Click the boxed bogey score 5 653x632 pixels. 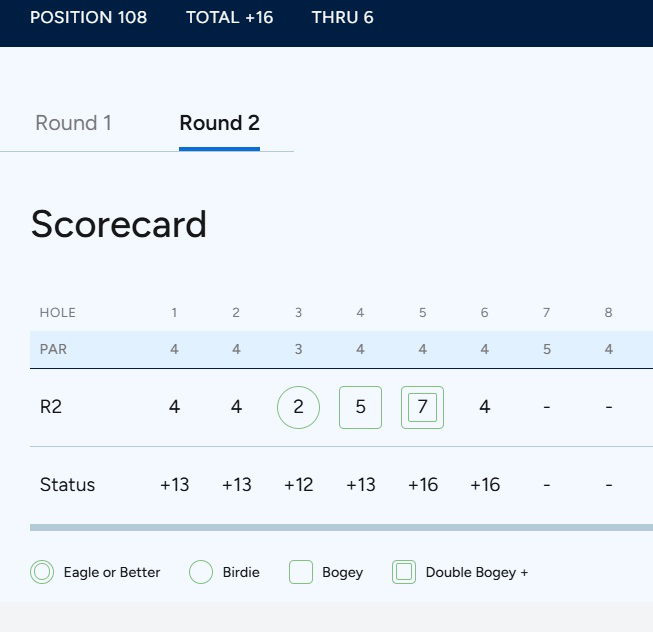coord(360,408)
